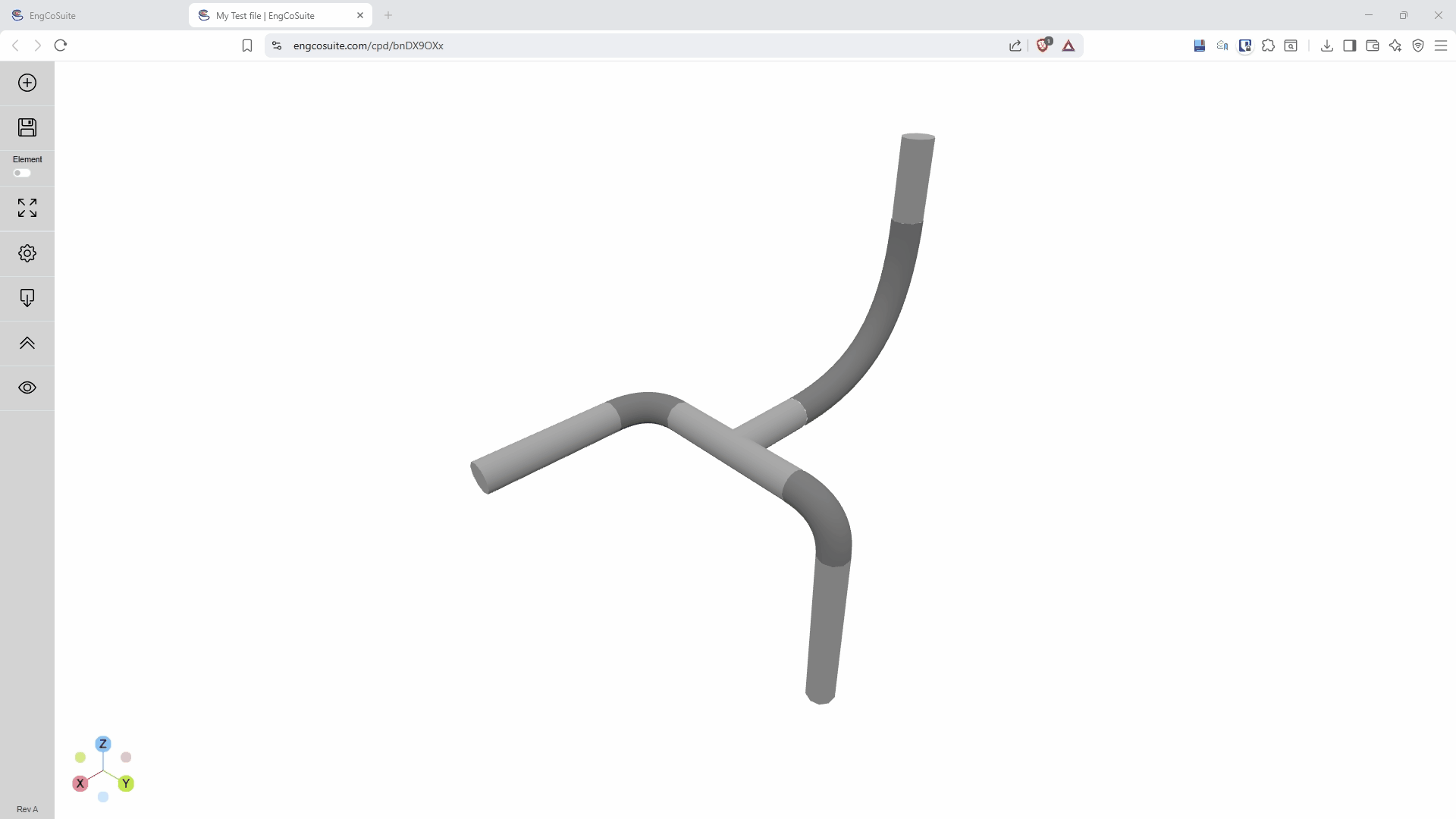
Task: Open Brave Shields lion icon
Action: coord(1043,45)
